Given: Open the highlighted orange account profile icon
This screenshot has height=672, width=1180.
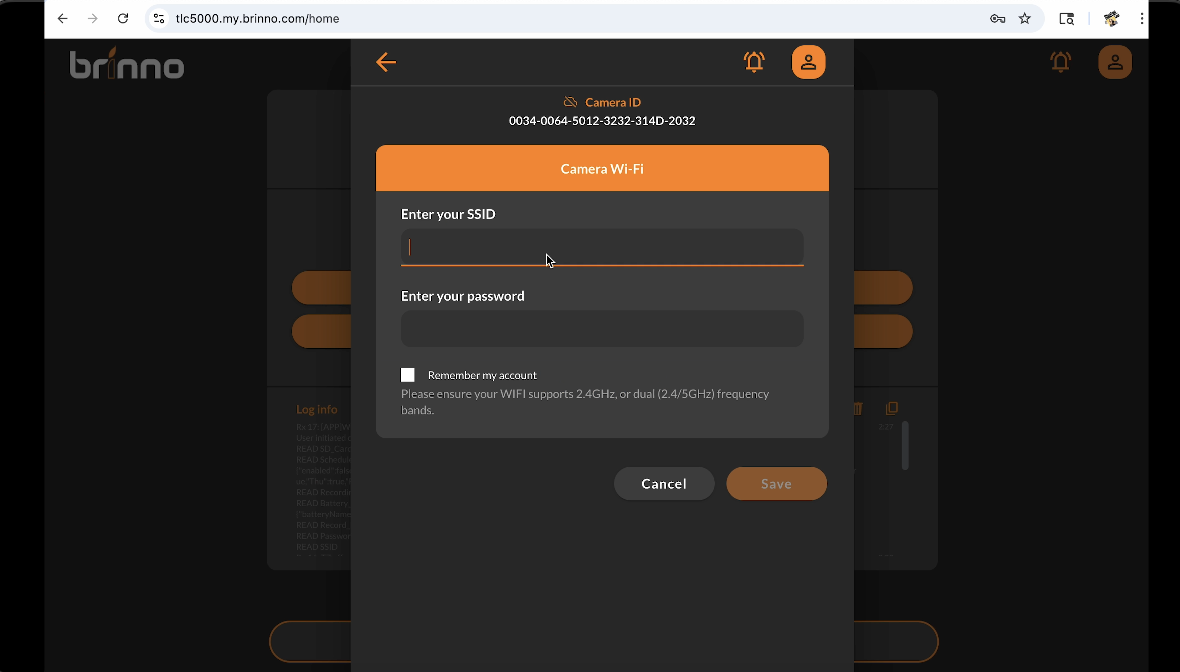Looking at the screenshot, I should pyautogui.click(x=808, y=62).
